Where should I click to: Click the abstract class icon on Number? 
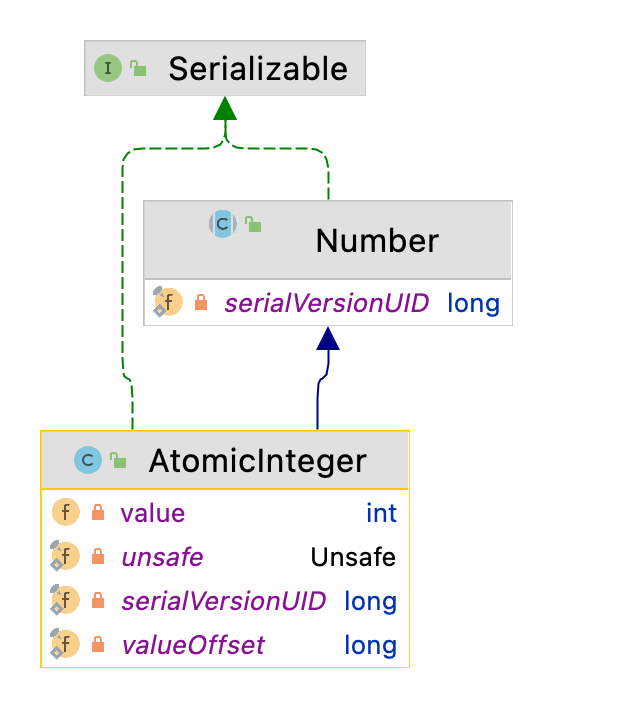pos(223,224)
